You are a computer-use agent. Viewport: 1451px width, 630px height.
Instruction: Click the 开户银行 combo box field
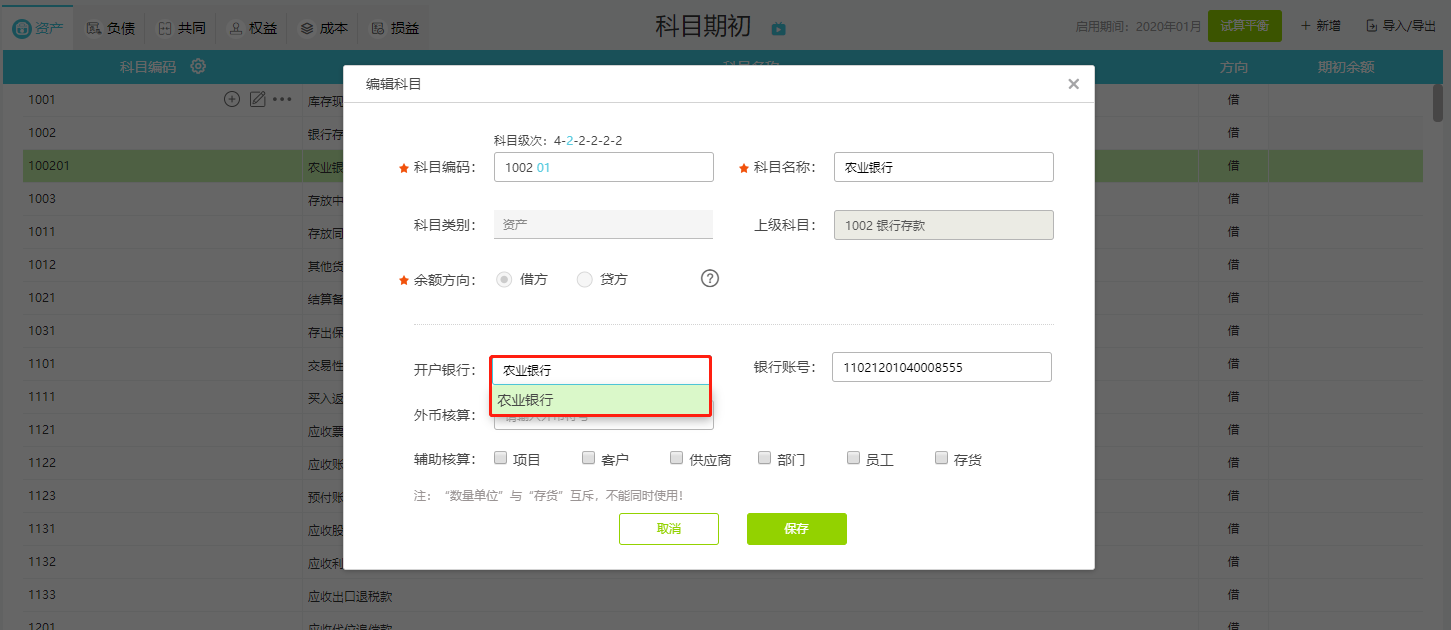pyautogui.click(x=600, y=370)
